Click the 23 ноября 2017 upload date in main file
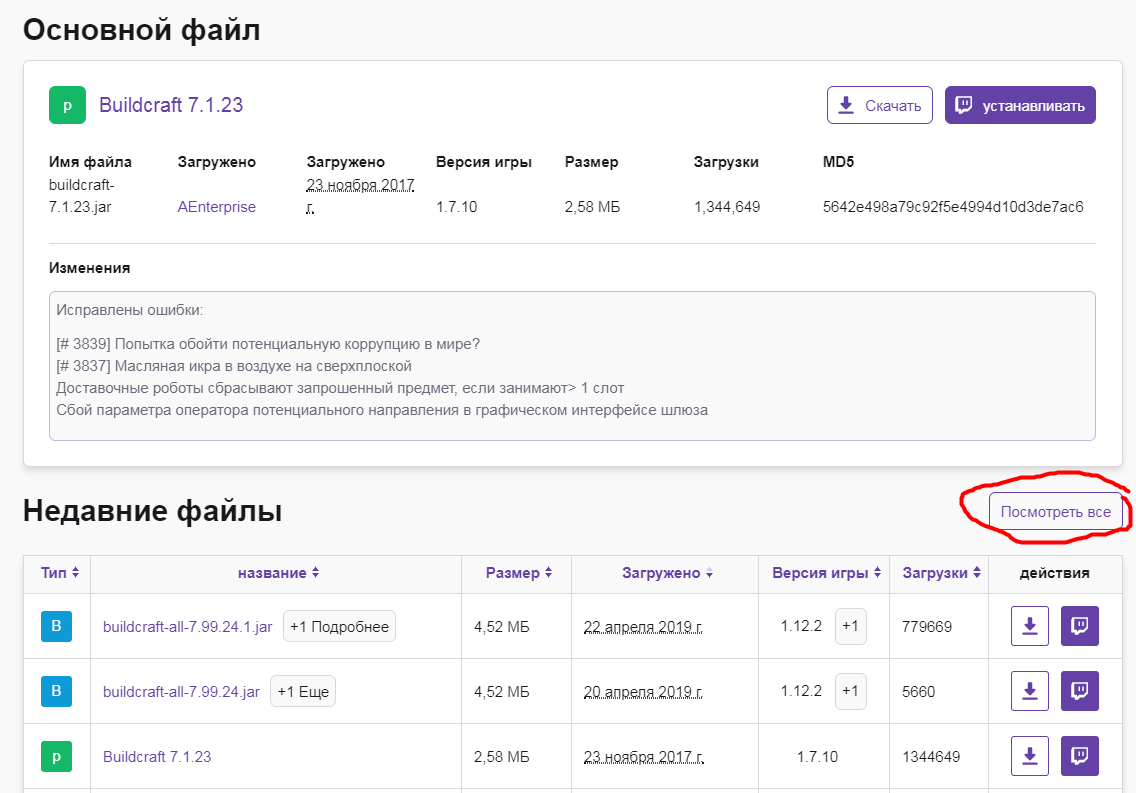 click(x=360, y=196)
